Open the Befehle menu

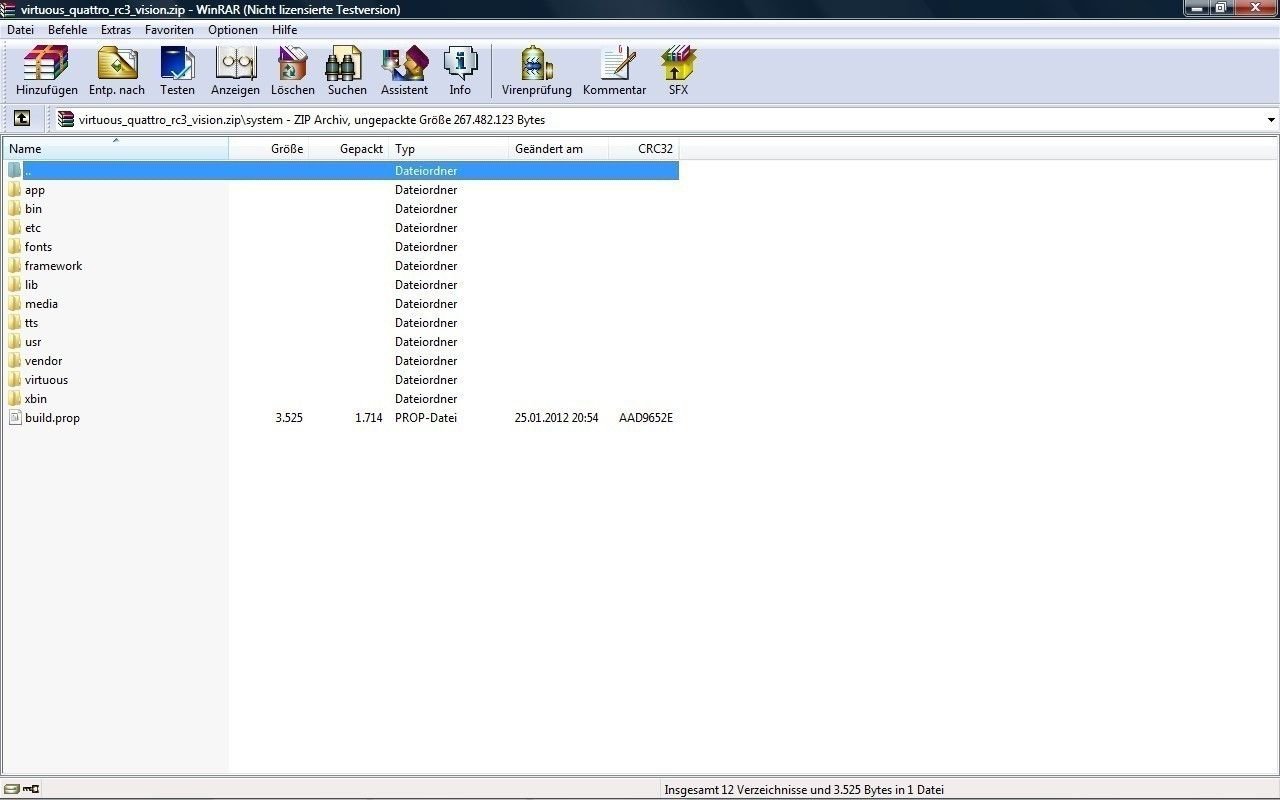(67, 30)
